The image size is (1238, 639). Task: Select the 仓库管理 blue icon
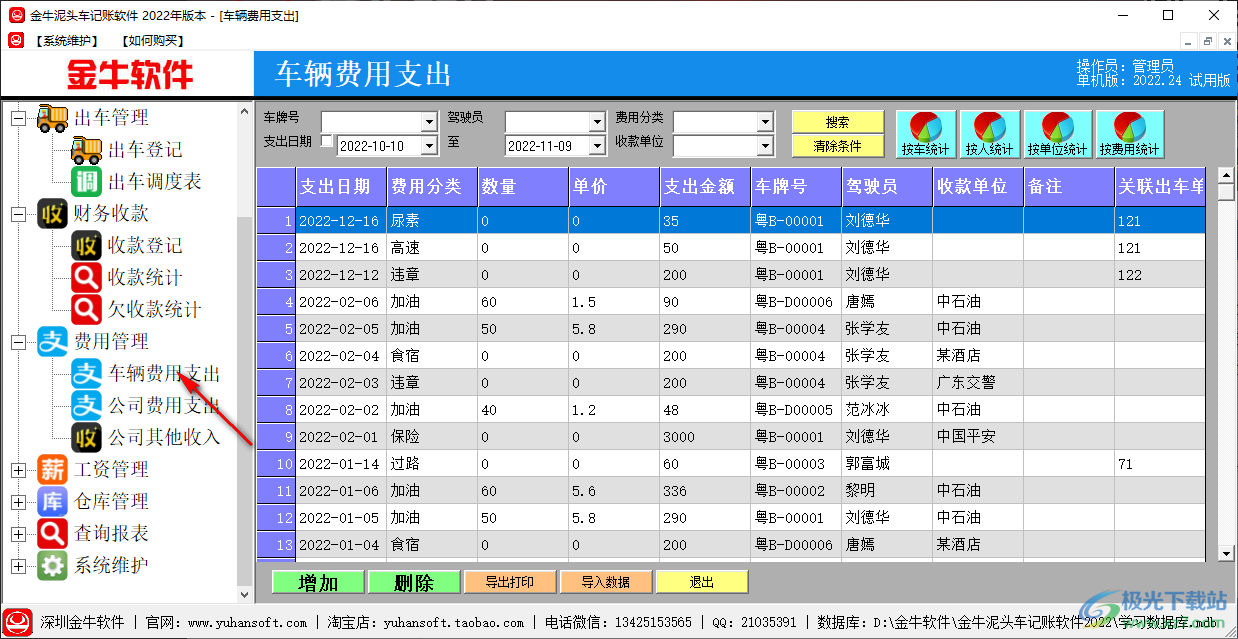[x=53, y=501]
